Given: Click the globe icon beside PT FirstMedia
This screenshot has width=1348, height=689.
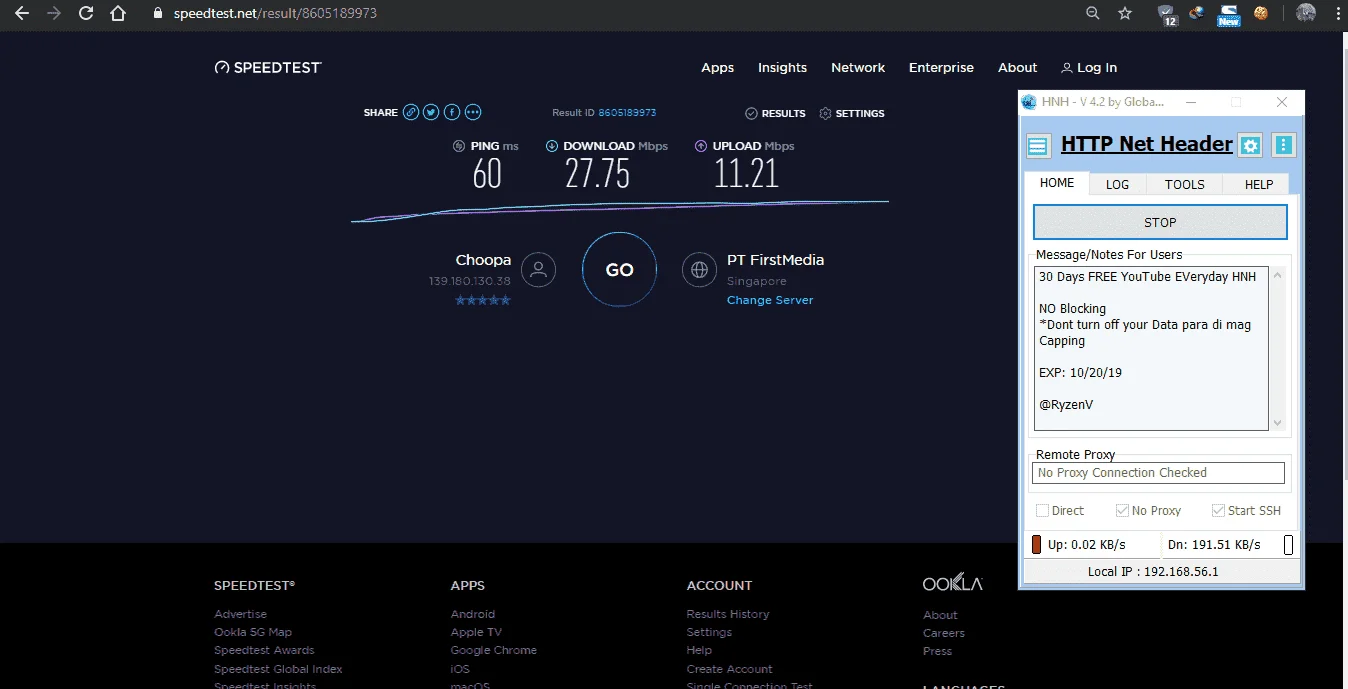Looking at the screenshot, I should [699, 270].
